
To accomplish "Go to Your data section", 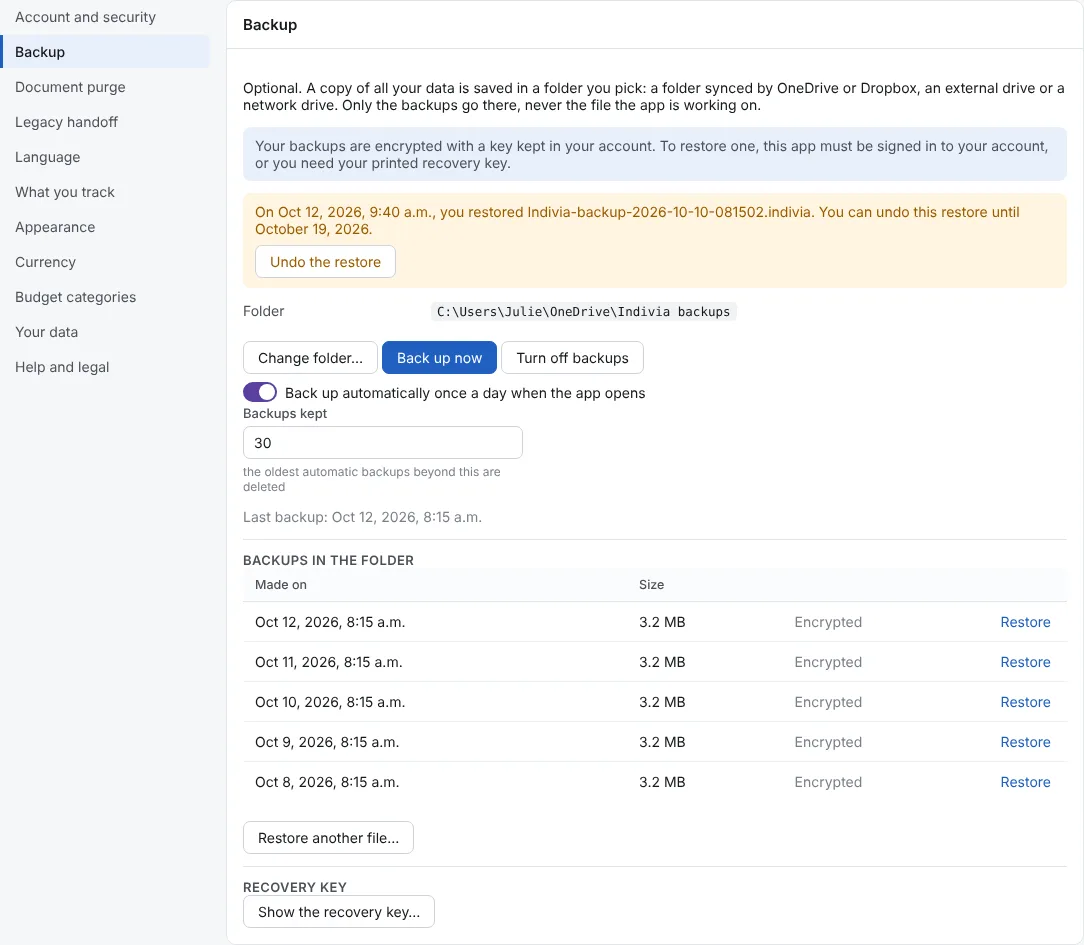I will [105, 333].
